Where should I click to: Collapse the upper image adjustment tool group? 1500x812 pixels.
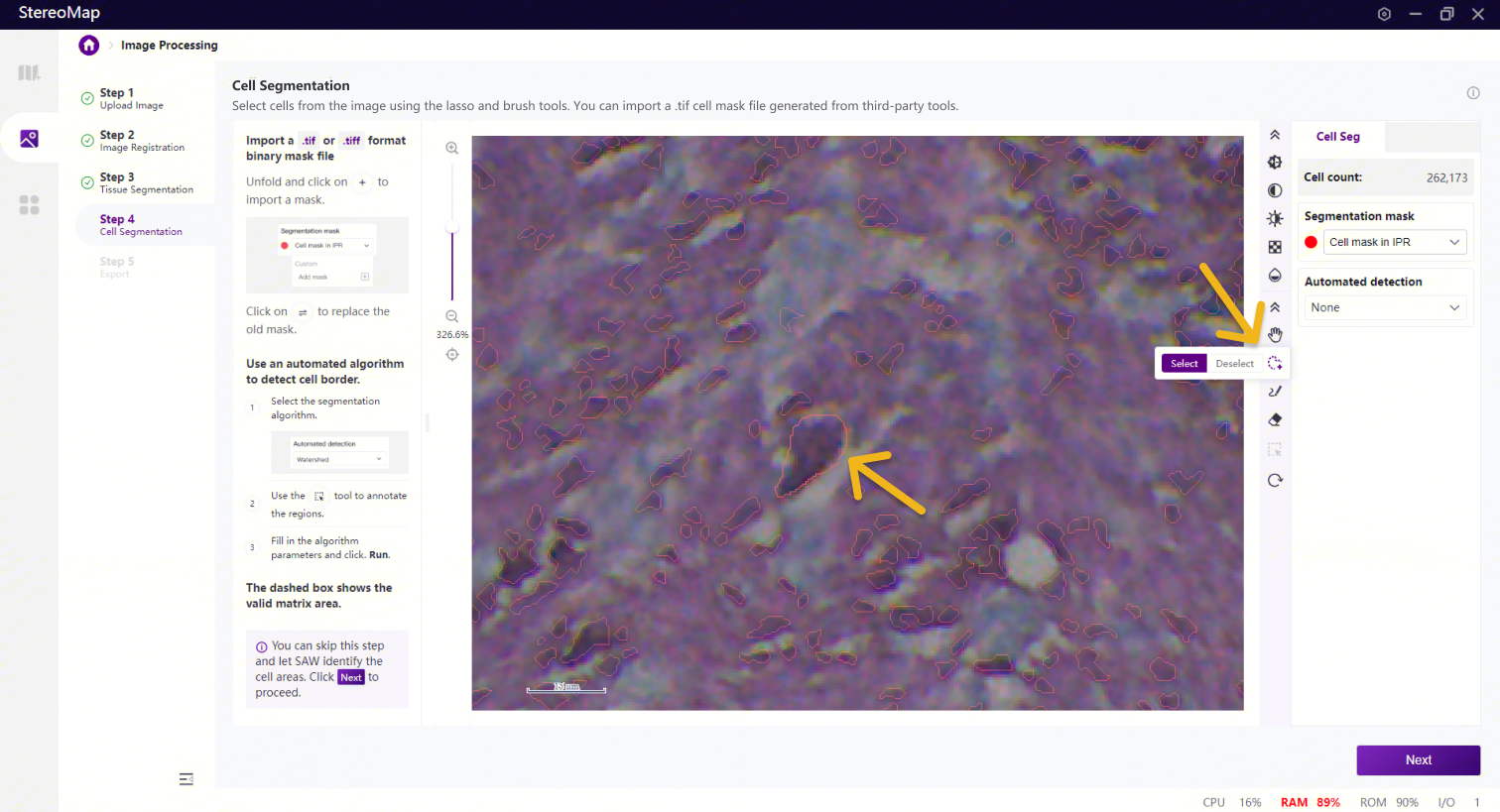point(1275,135)
